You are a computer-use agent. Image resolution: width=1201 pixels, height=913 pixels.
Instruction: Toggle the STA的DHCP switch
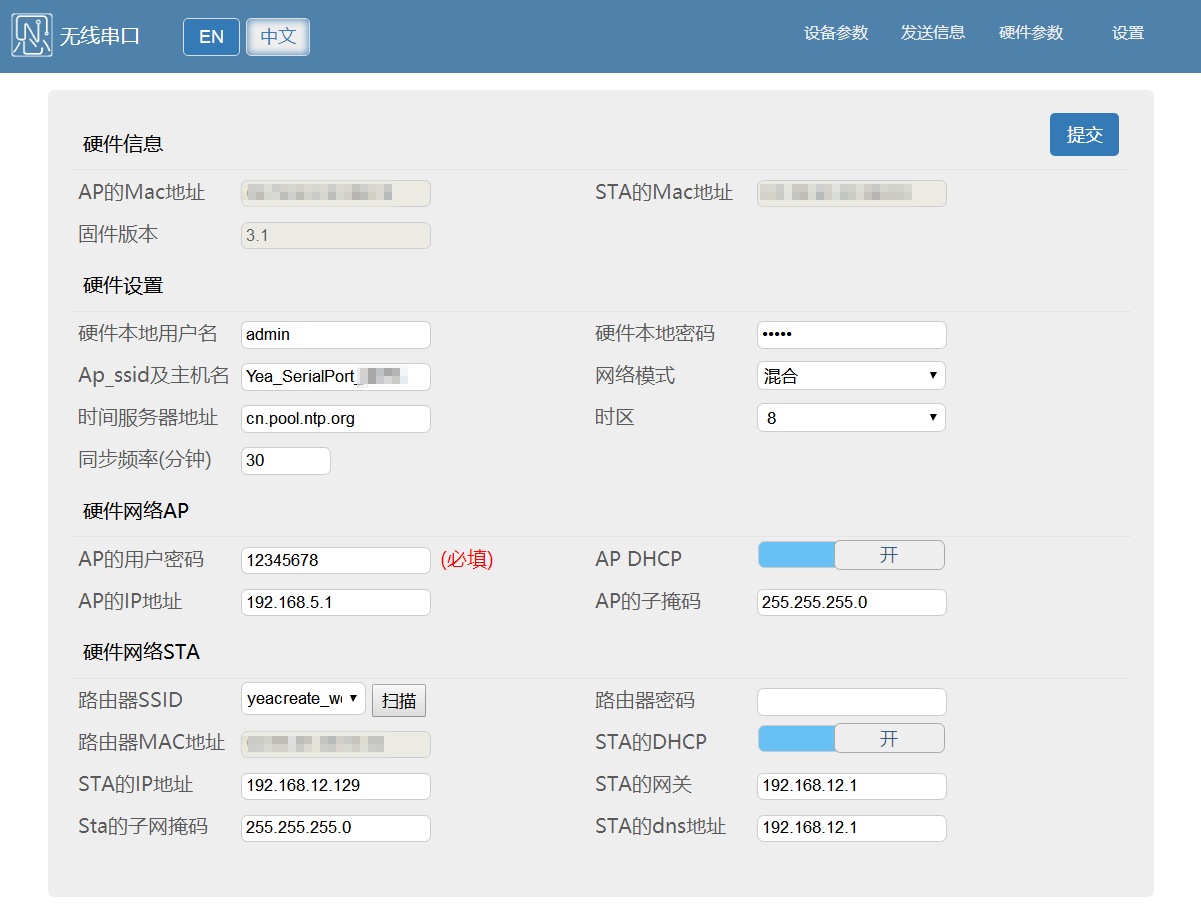[x=851, y=739]
